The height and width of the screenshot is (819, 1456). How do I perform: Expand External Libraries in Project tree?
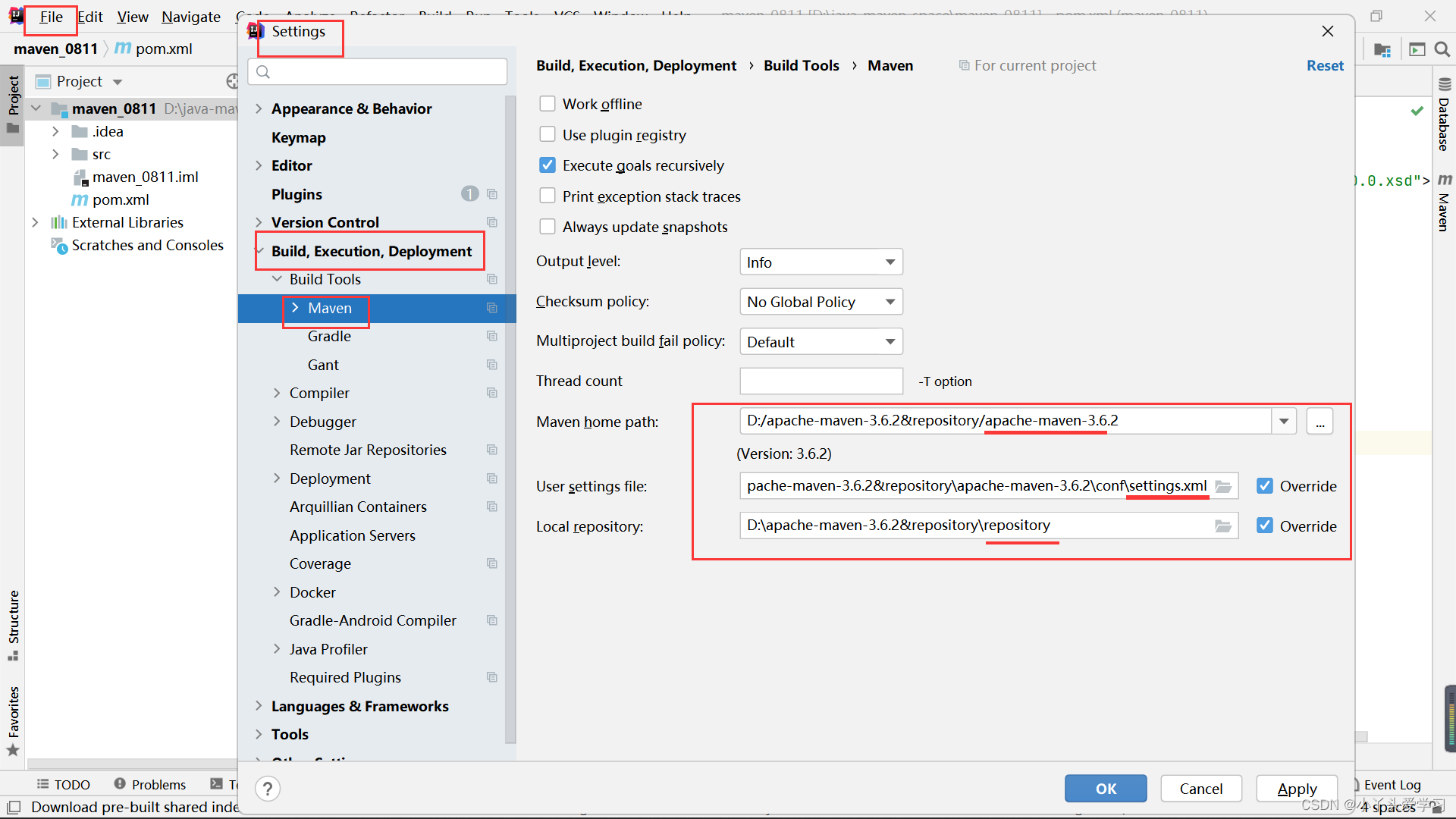[35, 222]
